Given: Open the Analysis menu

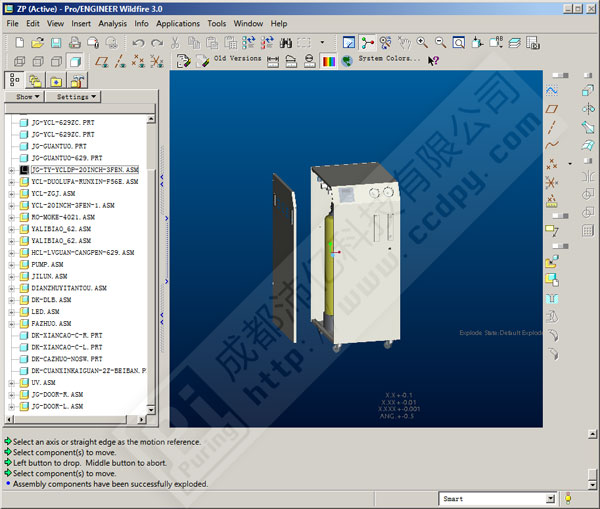Looking at the screenshot, I should click(112, 24).
